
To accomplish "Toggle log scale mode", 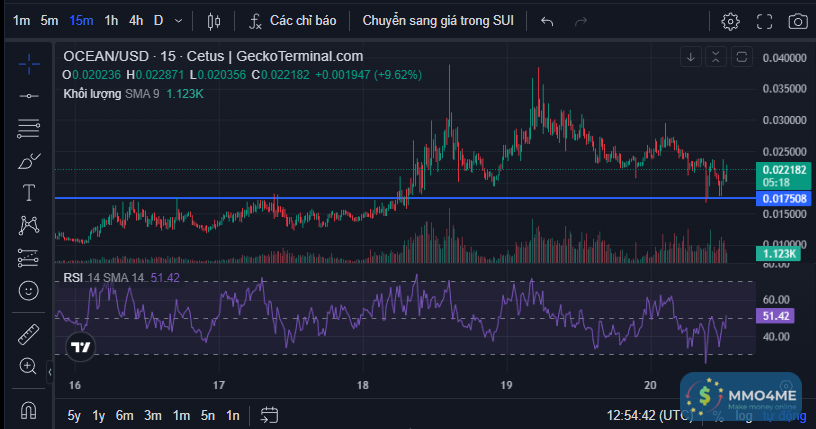I will 743,416.
